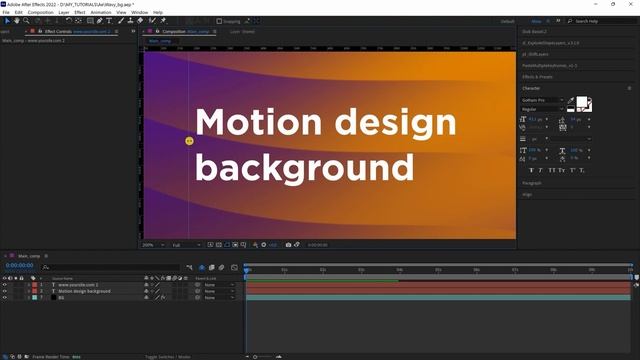Apply Subscript text style

coord(582,170)
